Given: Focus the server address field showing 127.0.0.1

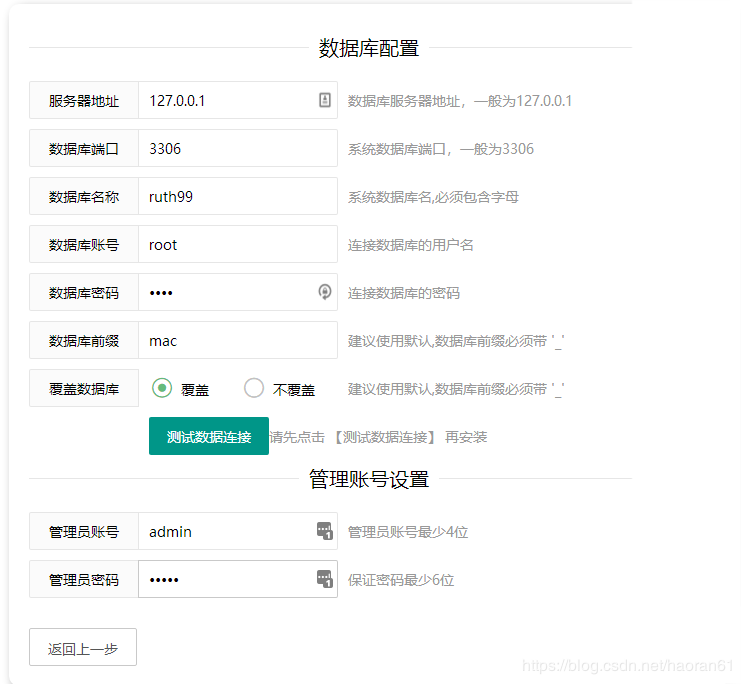Looking at the screenshot, I should click(x=225, y=100).
